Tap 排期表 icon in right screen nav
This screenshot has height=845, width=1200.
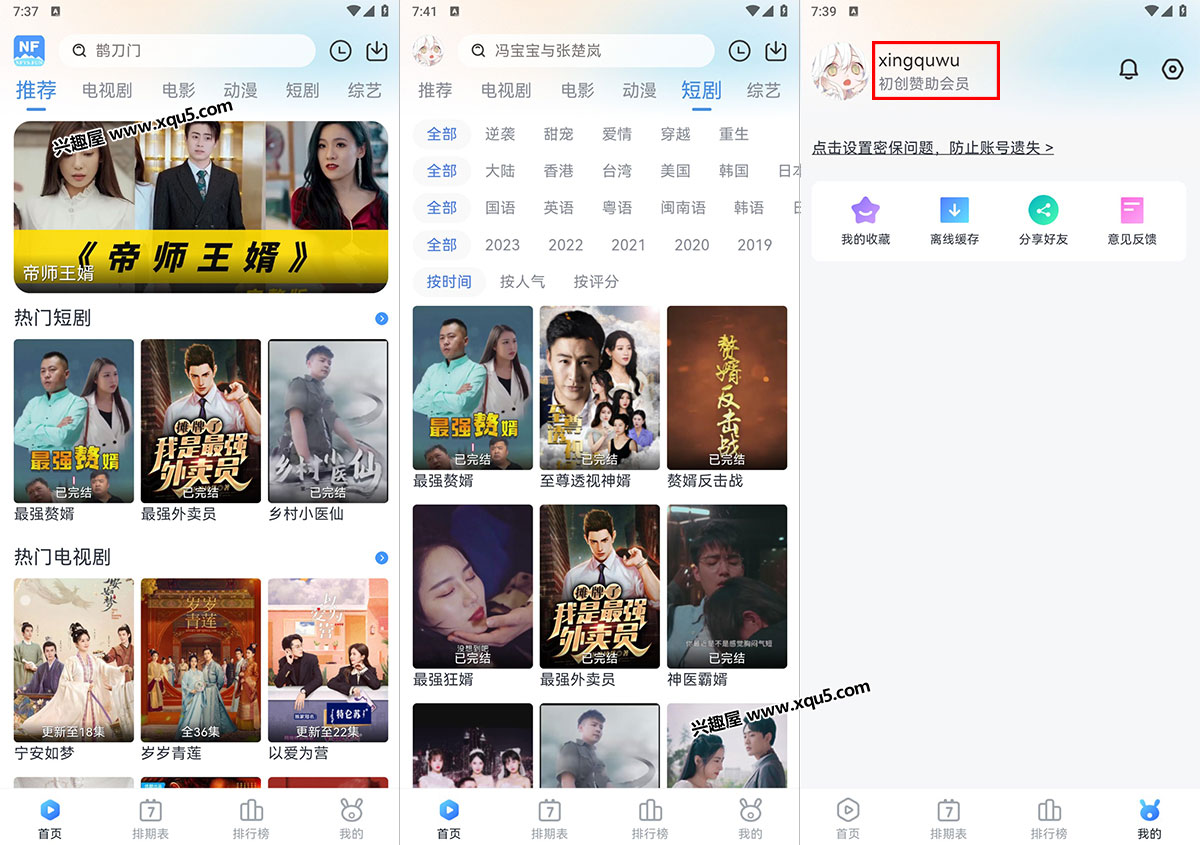point(948,809)
